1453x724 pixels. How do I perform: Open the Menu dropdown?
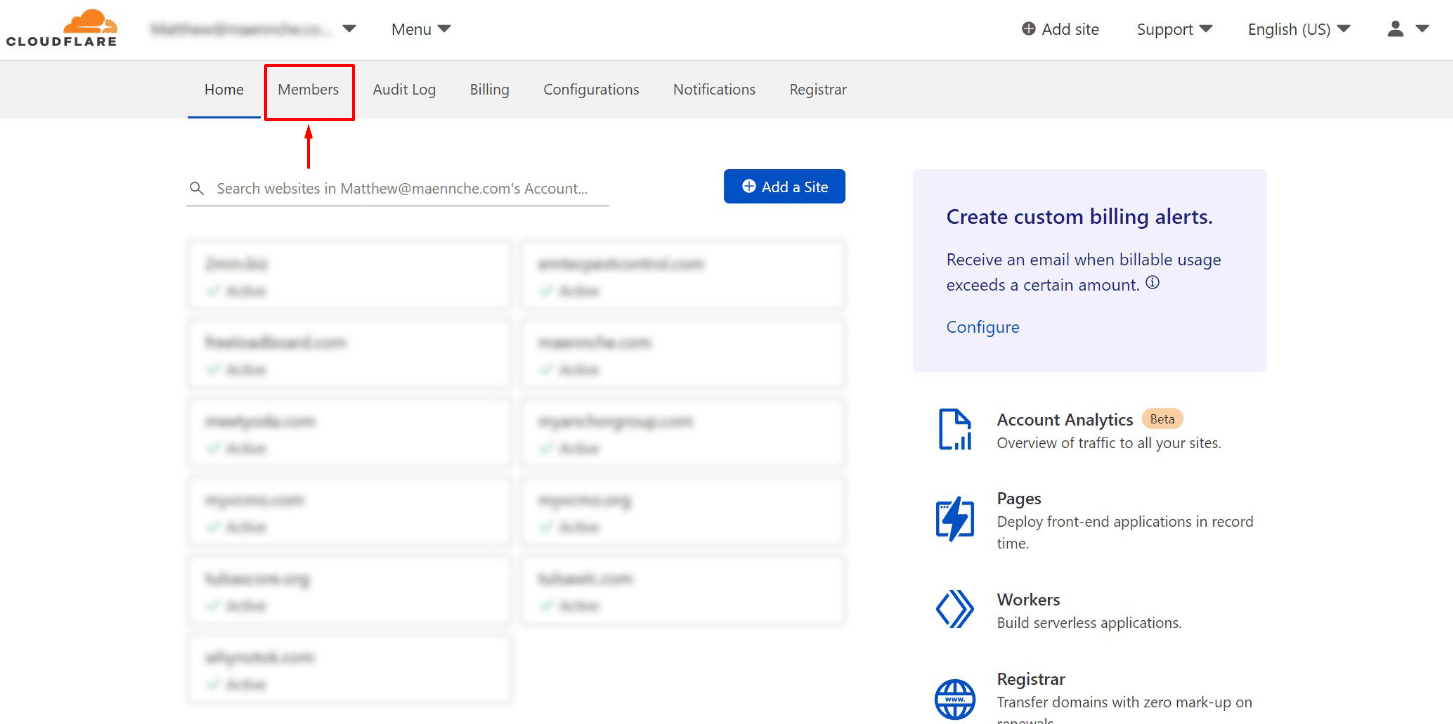click(x=420, y=29)
